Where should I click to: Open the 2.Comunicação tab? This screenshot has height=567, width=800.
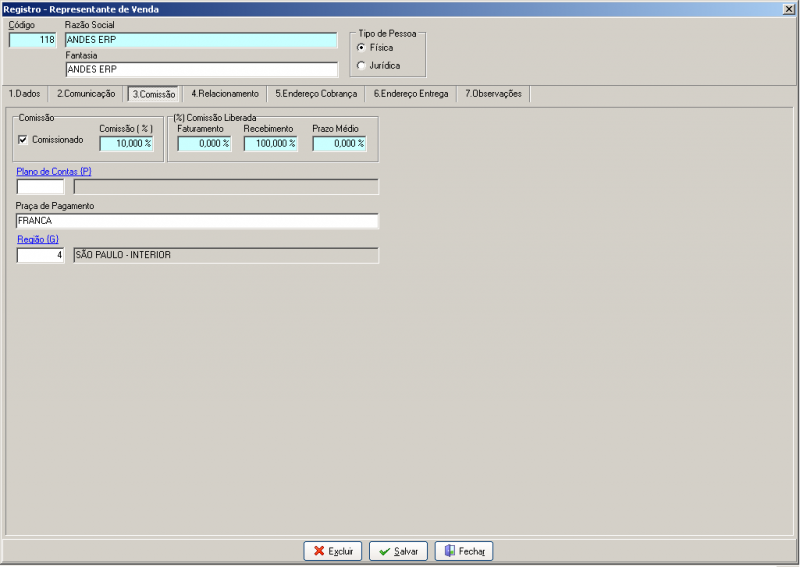[x=86, y=94]
